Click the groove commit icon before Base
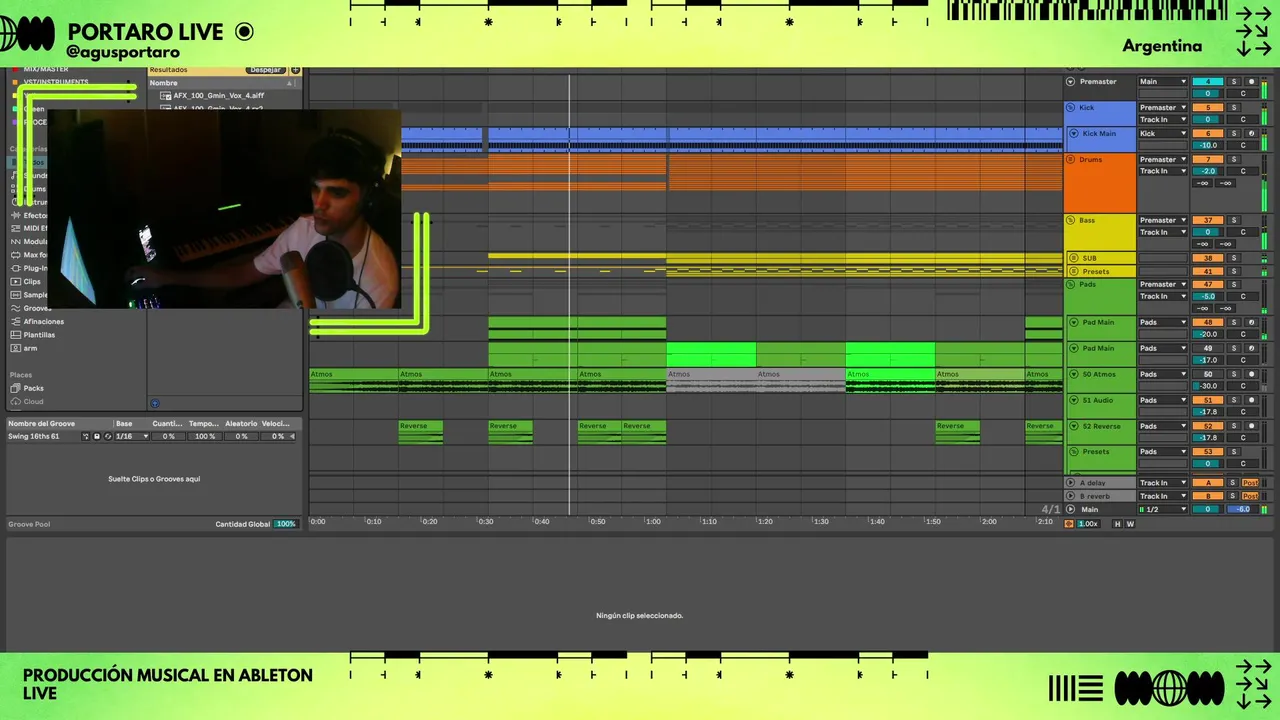Screen dimensions: 1280x720 (108, 436)
